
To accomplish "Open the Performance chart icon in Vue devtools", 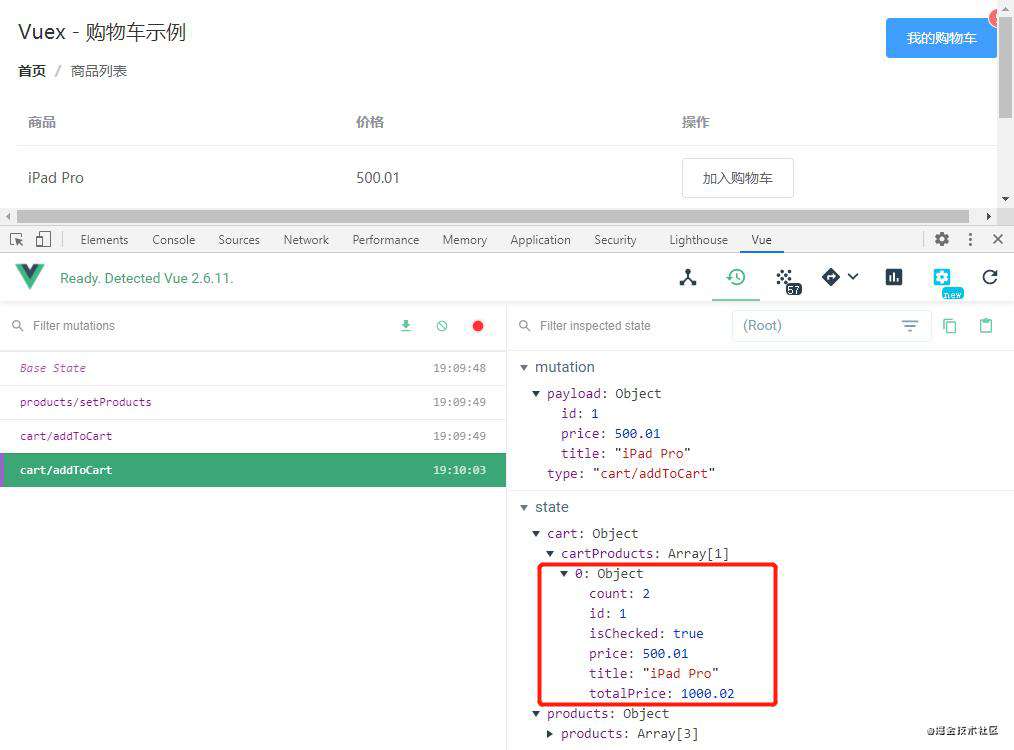I will [x=894, y=277].
